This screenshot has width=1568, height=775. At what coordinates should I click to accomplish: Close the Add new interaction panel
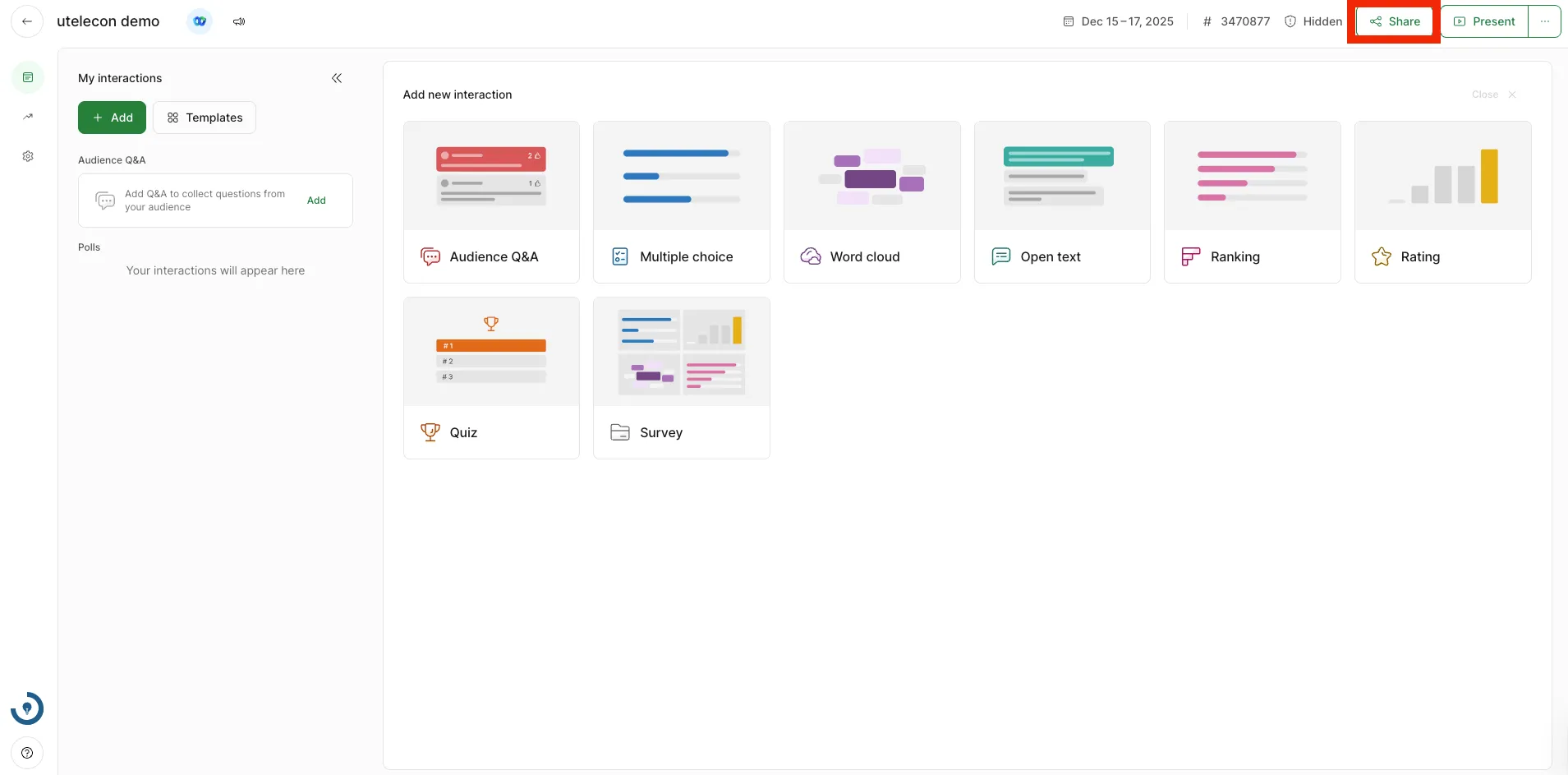tap(1494, 95)
